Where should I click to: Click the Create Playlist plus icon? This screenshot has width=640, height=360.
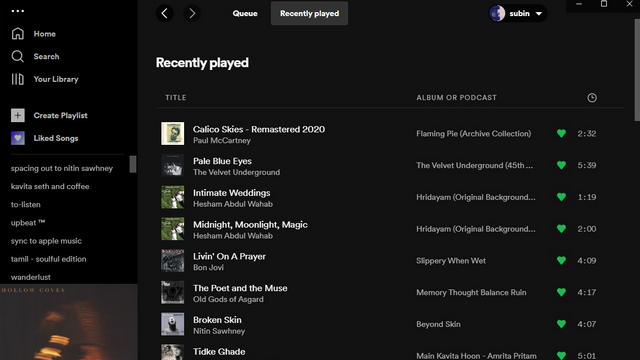(x=18, y=116)
